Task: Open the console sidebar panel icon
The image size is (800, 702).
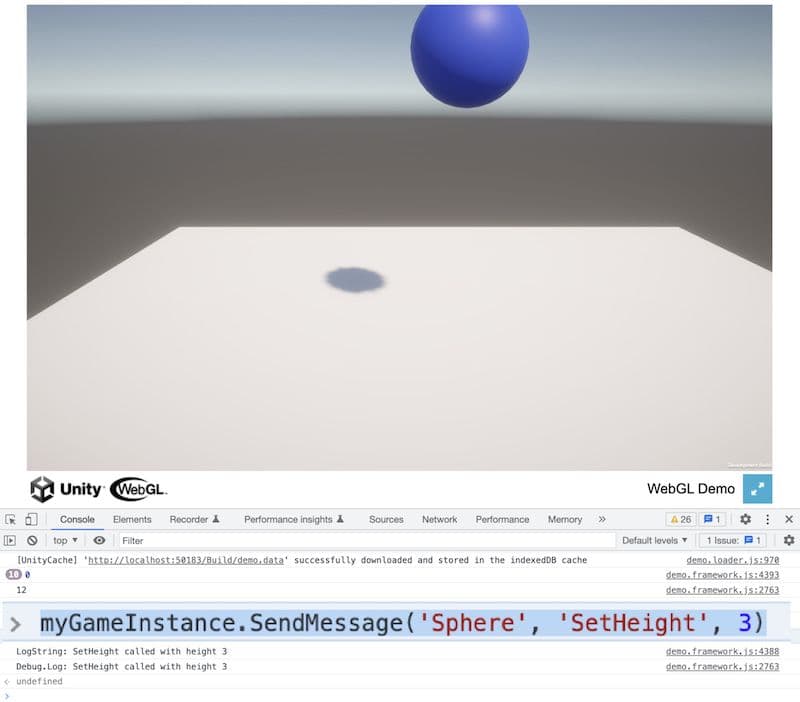Action: (x=12, y=540)
